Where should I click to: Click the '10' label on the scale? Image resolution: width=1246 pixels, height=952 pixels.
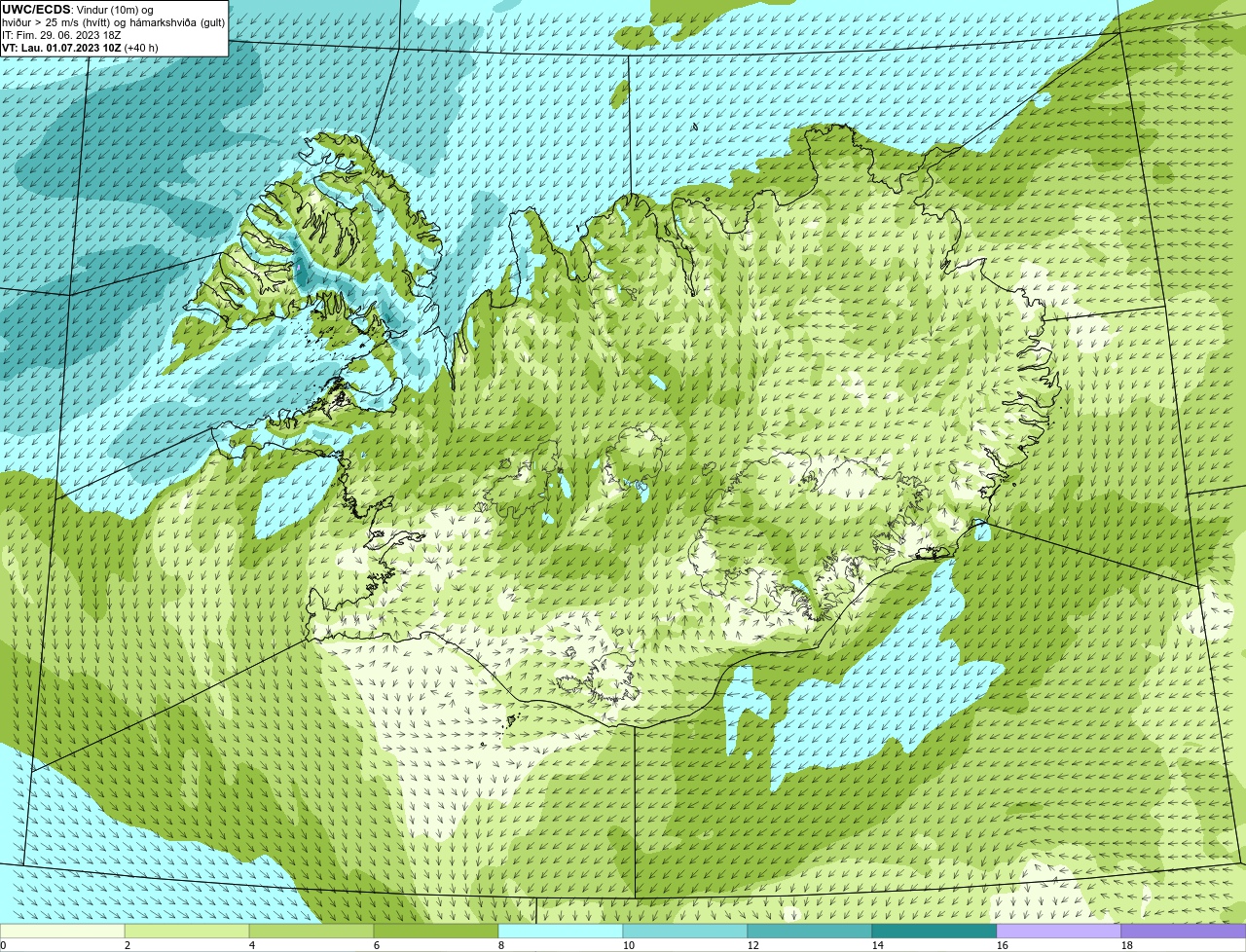pos(629,945)
